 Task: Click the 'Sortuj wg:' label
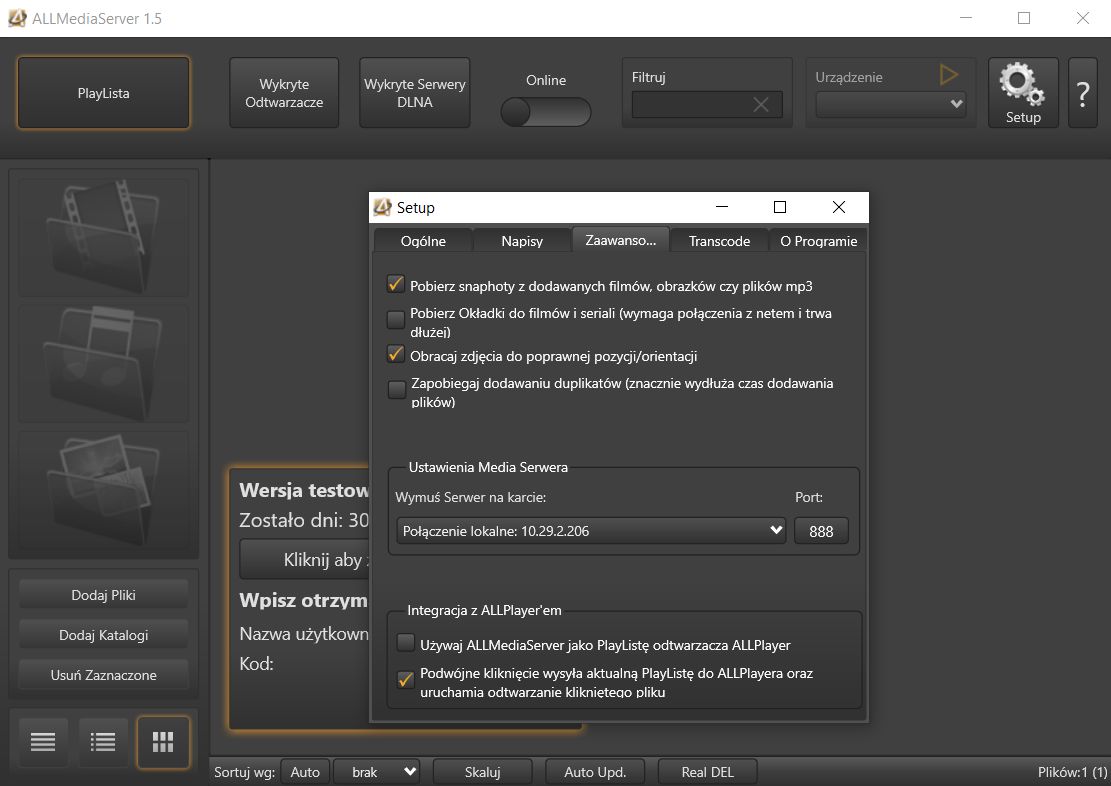coord(244,773)
